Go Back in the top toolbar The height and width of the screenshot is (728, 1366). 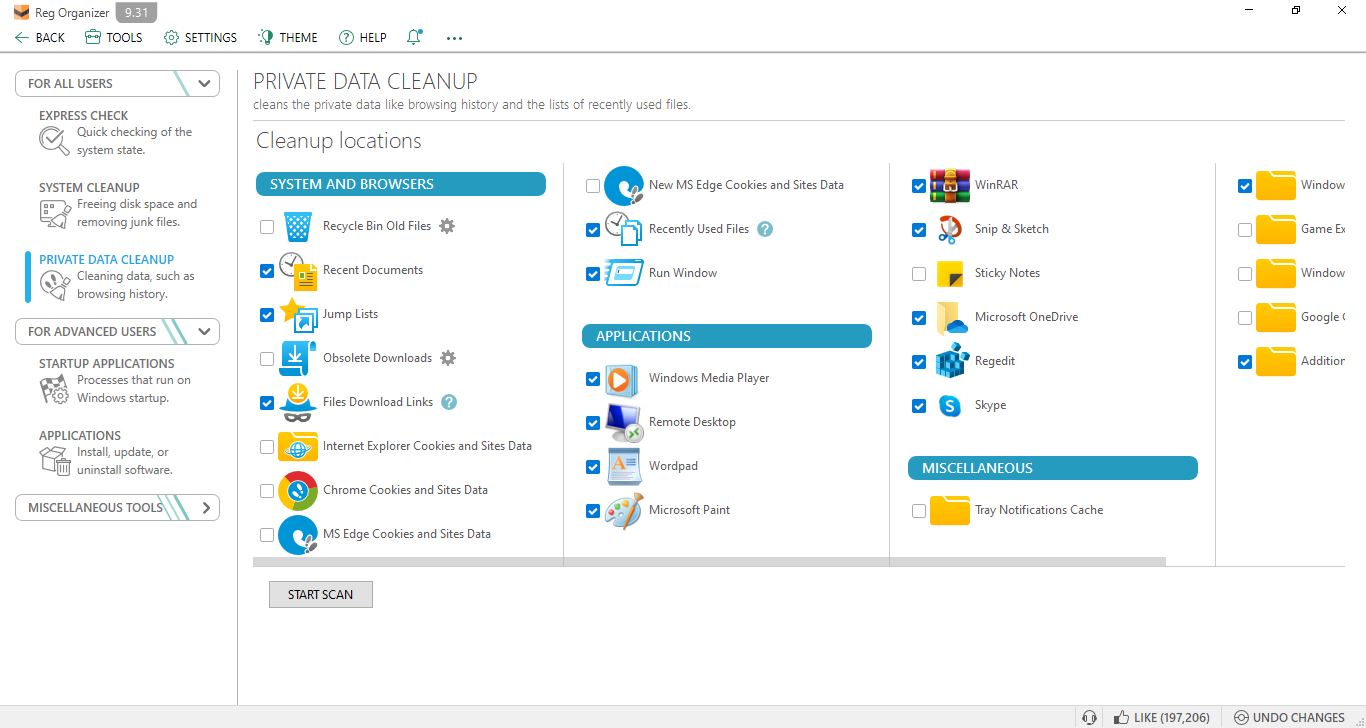click(x=40, y=37)
